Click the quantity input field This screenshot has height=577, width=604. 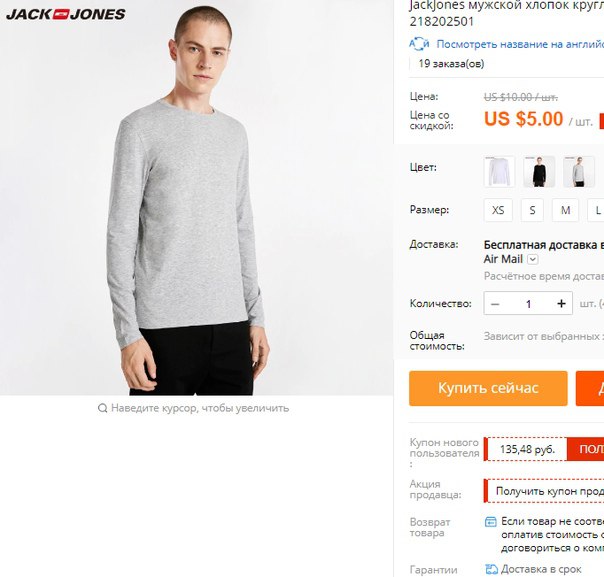(x=528, y=304)
